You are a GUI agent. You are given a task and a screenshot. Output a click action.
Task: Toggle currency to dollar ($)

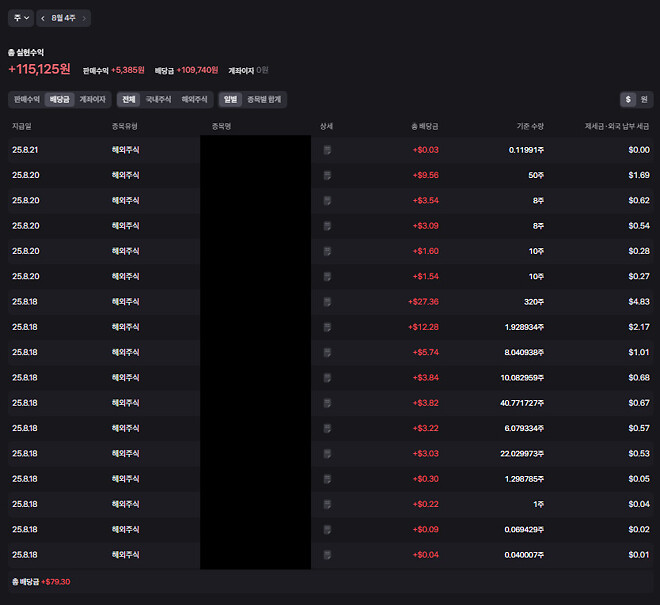(x=628, y=99)
